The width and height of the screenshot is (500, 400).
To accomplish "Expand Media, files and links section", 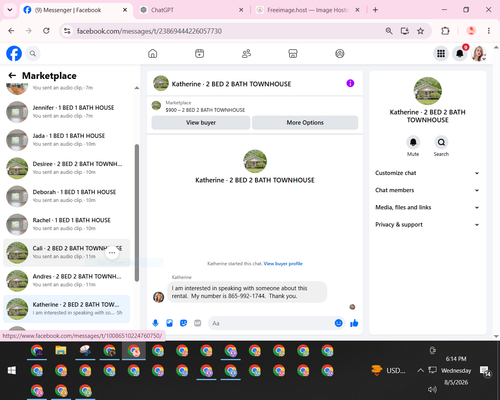I will [x=427, y=207].
